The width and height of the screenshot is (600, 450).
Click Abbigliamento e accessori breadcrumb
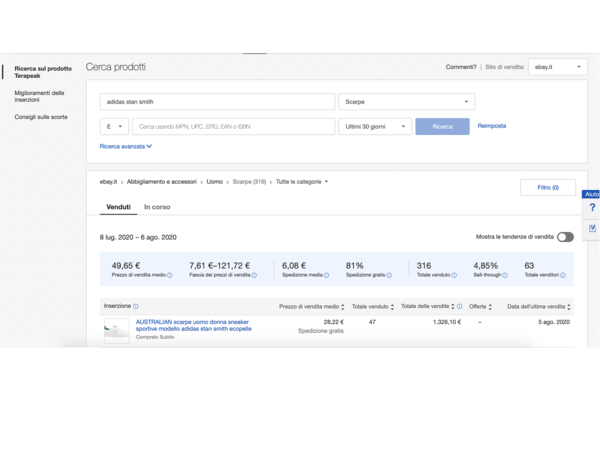point(161,182)
